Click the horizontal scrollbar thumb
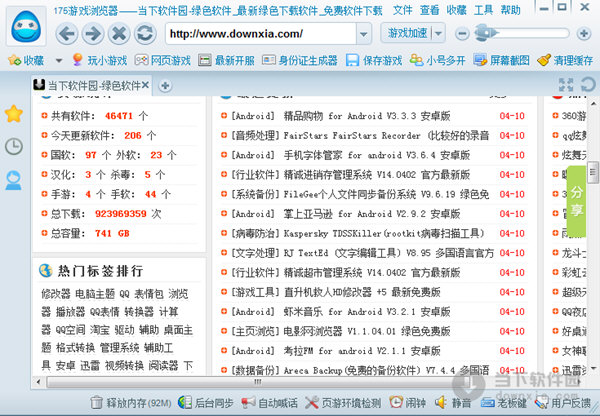The image size is (600, 416). coord(258,382)
